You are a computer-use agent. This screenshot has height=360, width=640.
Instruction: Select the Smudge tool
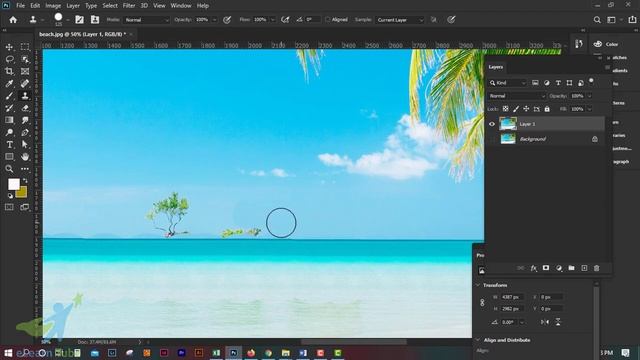(25, 120)
